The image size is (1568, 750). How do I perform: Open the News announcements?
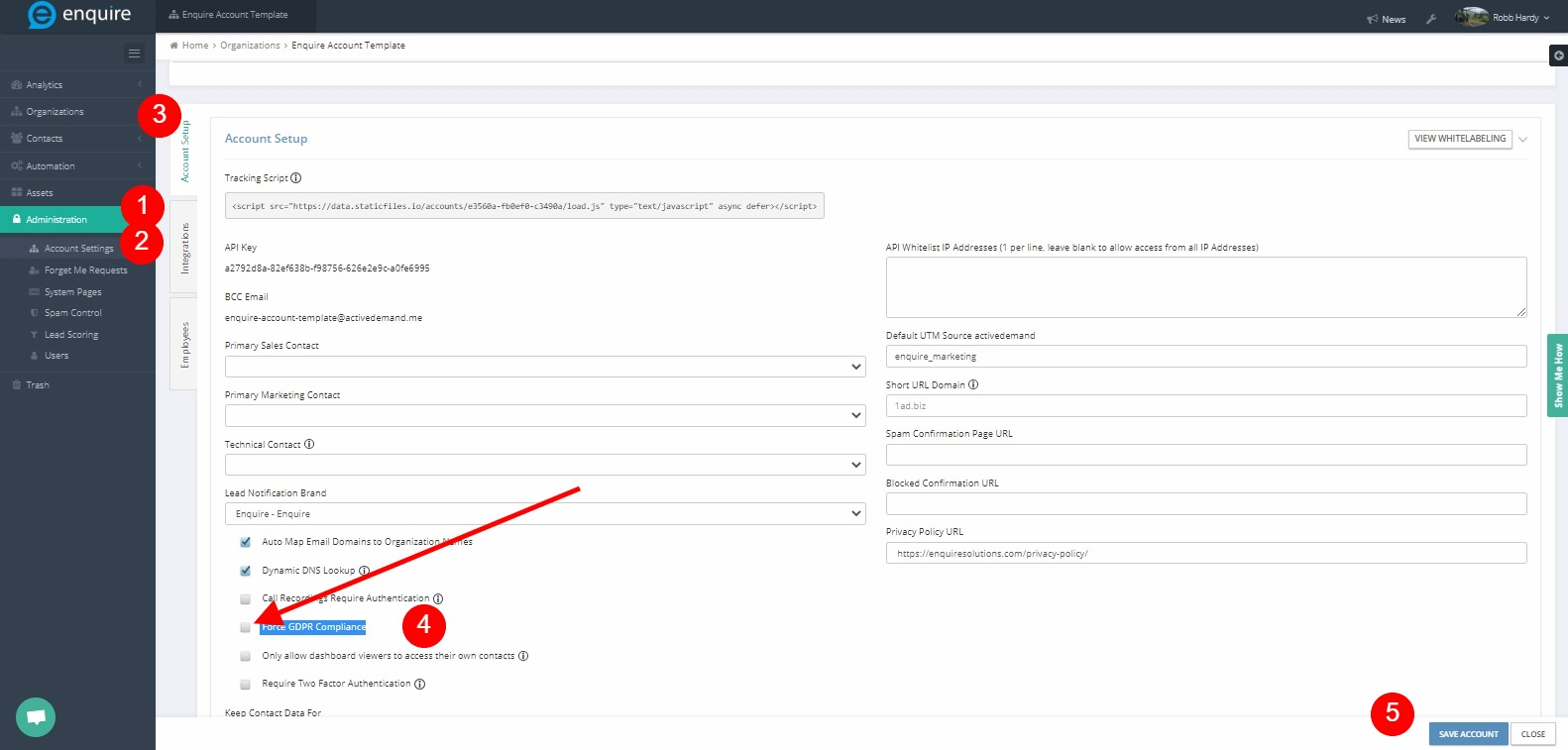(1386, 19)
